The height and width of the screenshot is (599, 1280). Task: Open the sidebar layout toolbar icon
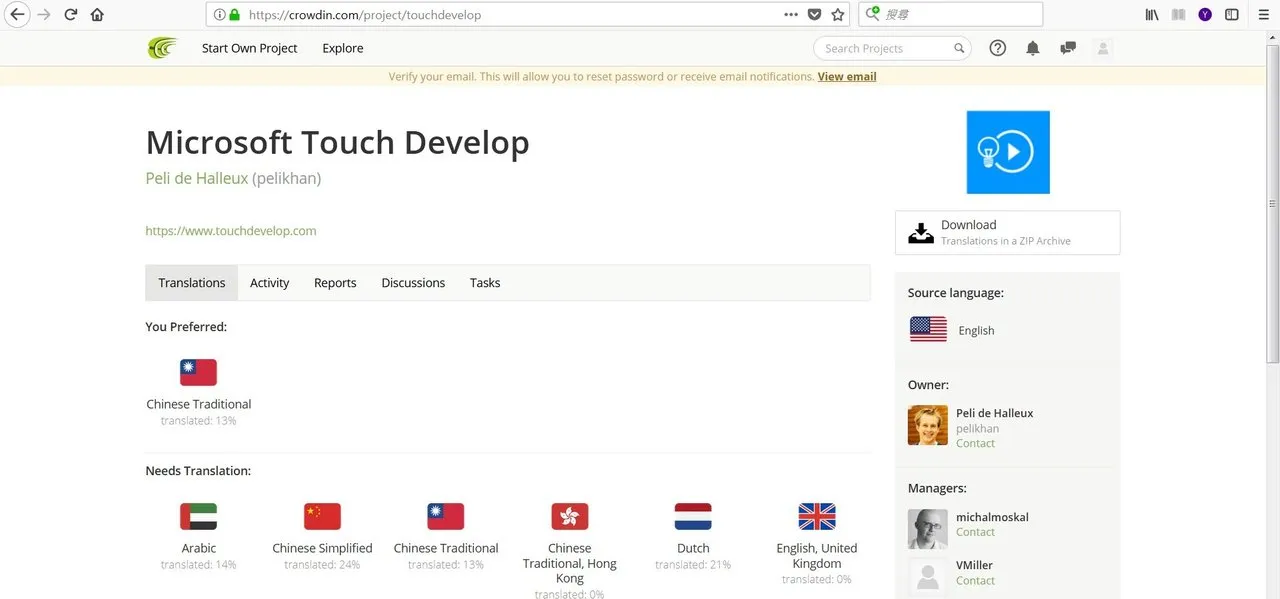click(x=1232, y=15)
